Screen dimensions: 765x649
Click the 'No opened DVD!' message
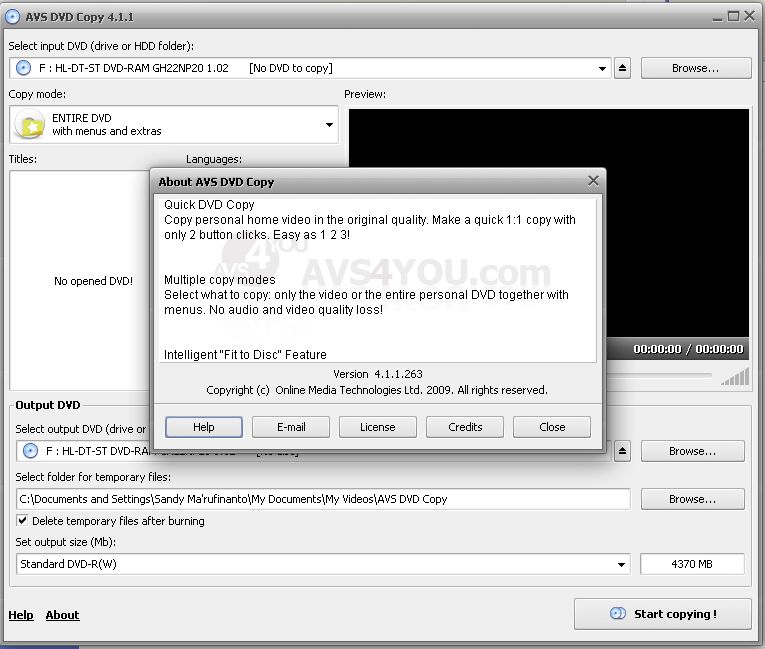click(93, 281)
